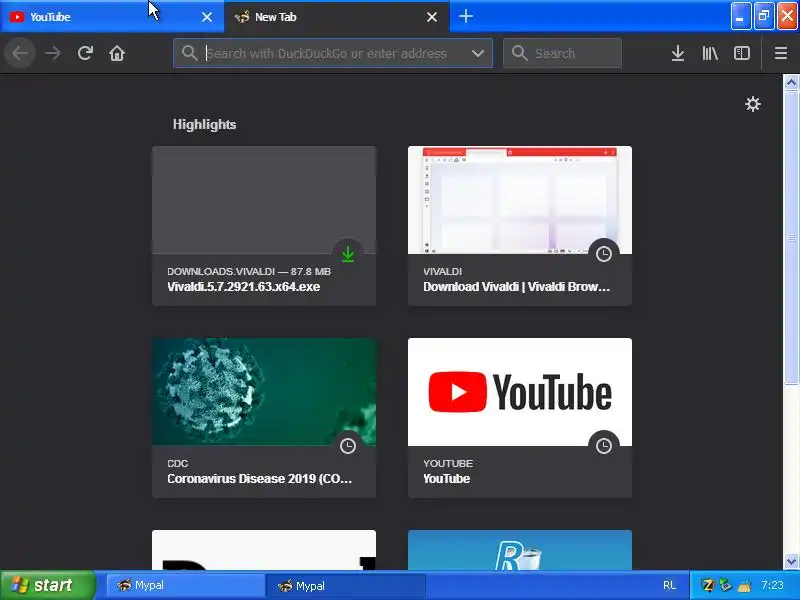Select the New Tab tab
The image size is (800, 600).
pos(337,17)
